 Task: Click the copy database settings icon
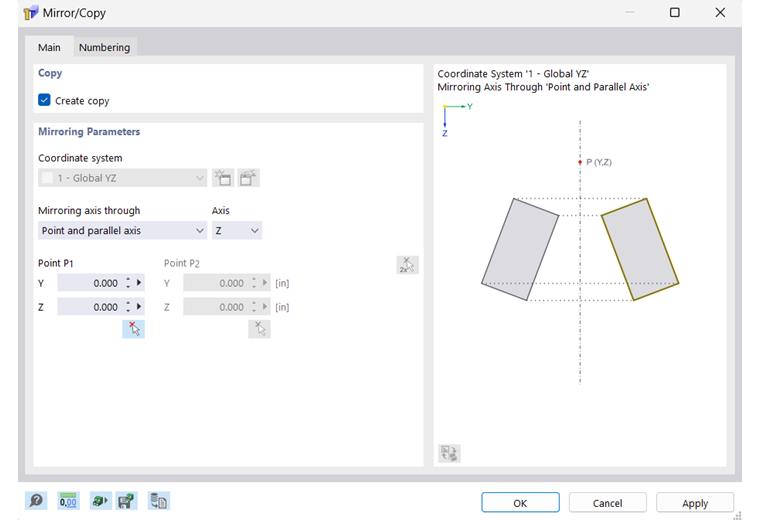pyautogui.click(x=158, y=501)
